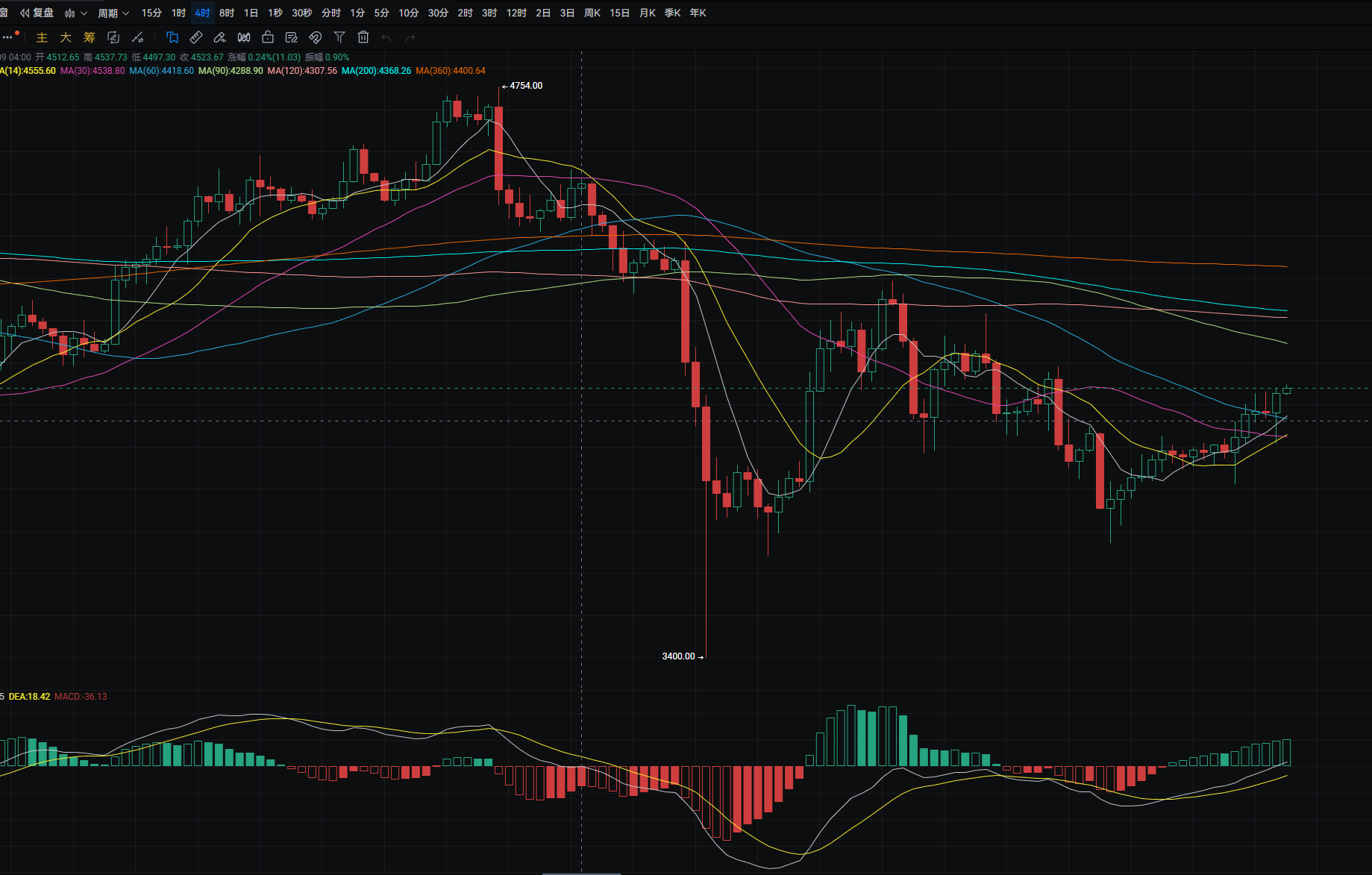Screen dimensions: 1372x875
Task: Toggle the 主 main-force indicator
Action: [x=42, y=37]
